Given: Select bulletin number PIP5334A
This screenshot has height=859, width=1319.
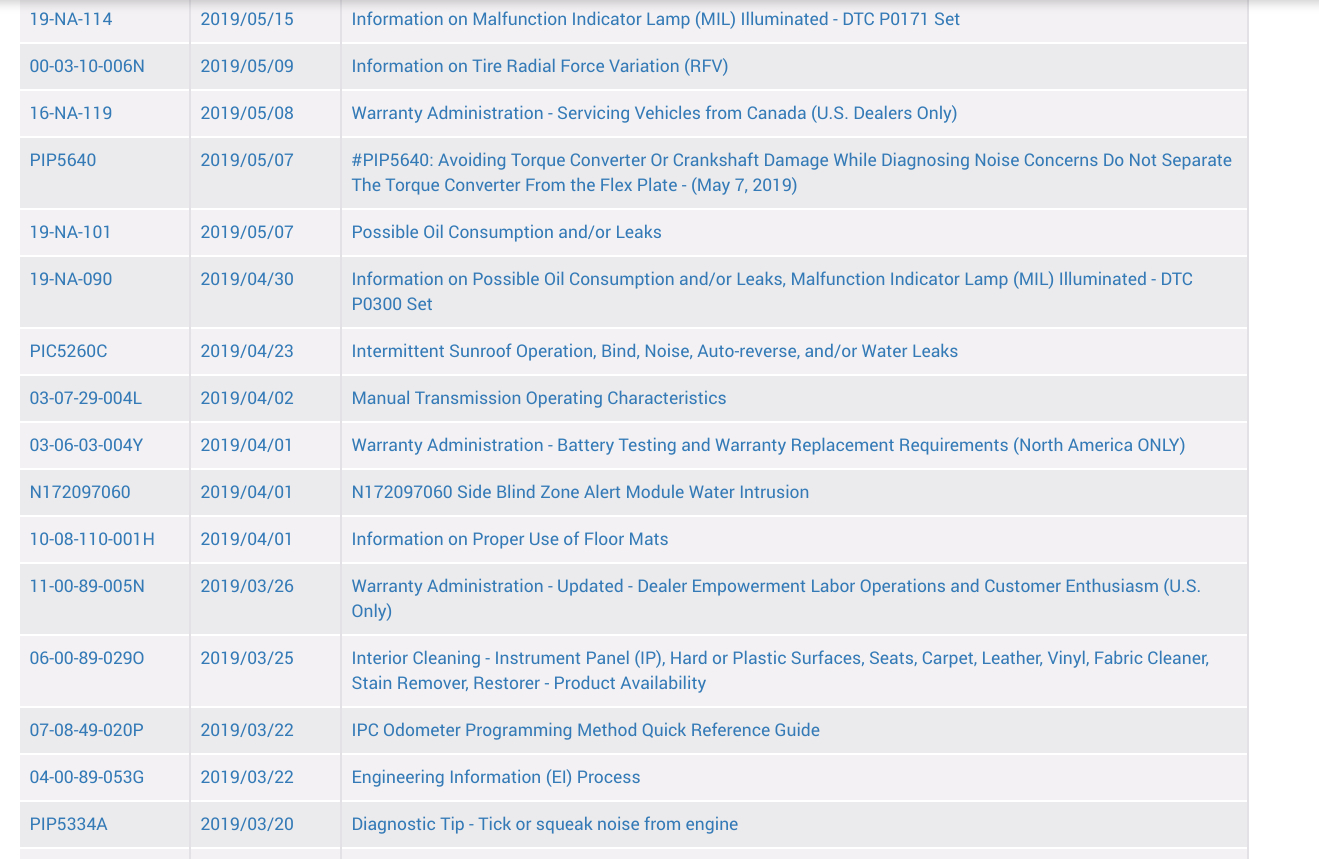Looking at the screenshot, I should tap(69, 824).
